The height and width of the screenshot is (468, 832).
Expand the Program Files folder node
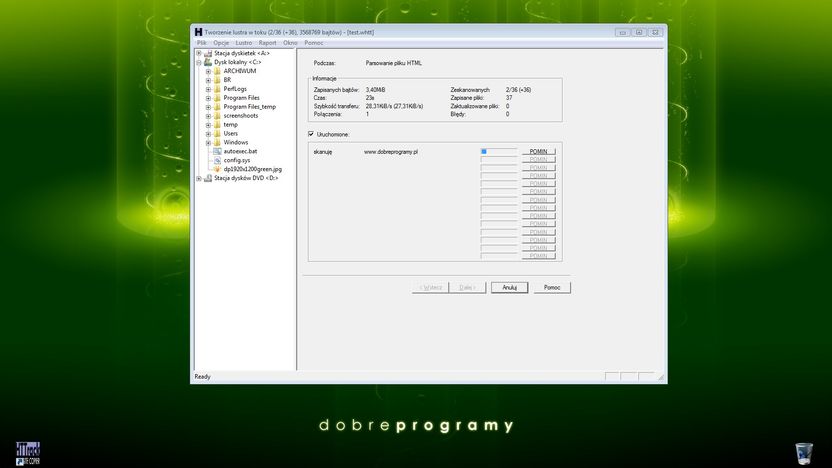pyautogui.click(x=208, y=98)
